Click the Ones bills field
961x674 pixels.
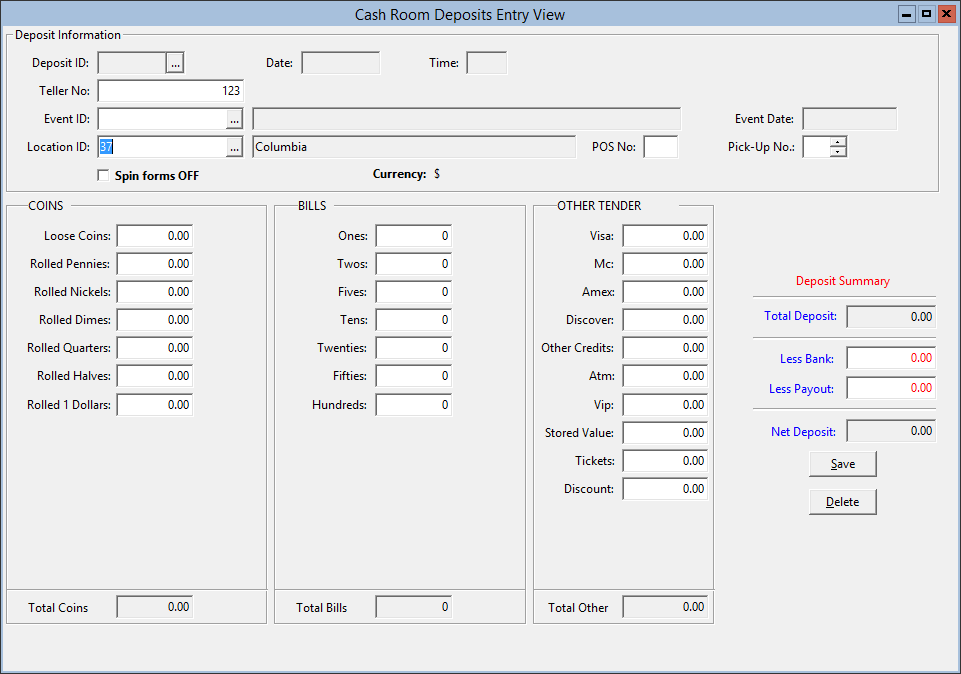(x=414, y=236)
